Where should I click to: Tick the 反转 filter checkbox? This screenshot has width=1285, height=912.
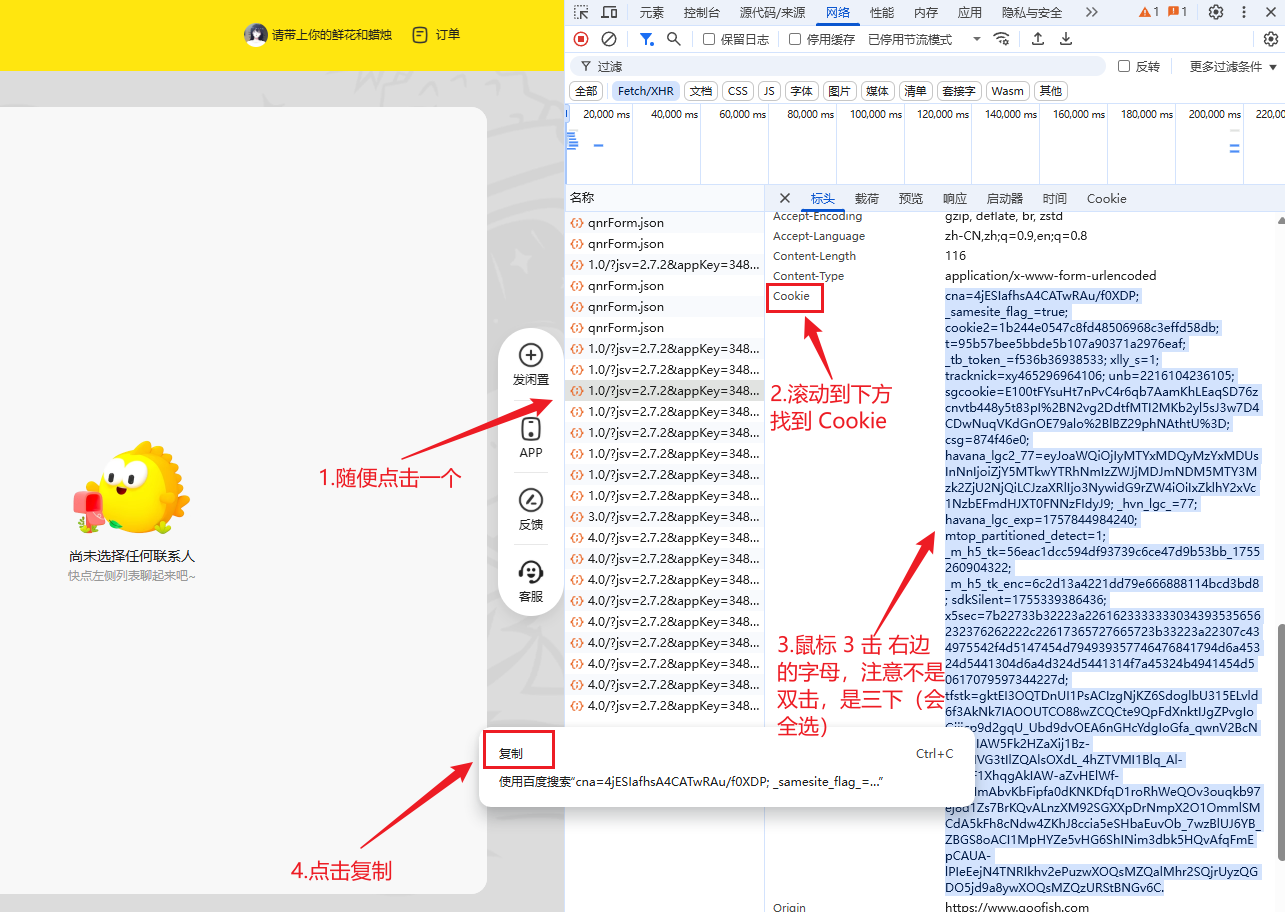coord(1124,66)
